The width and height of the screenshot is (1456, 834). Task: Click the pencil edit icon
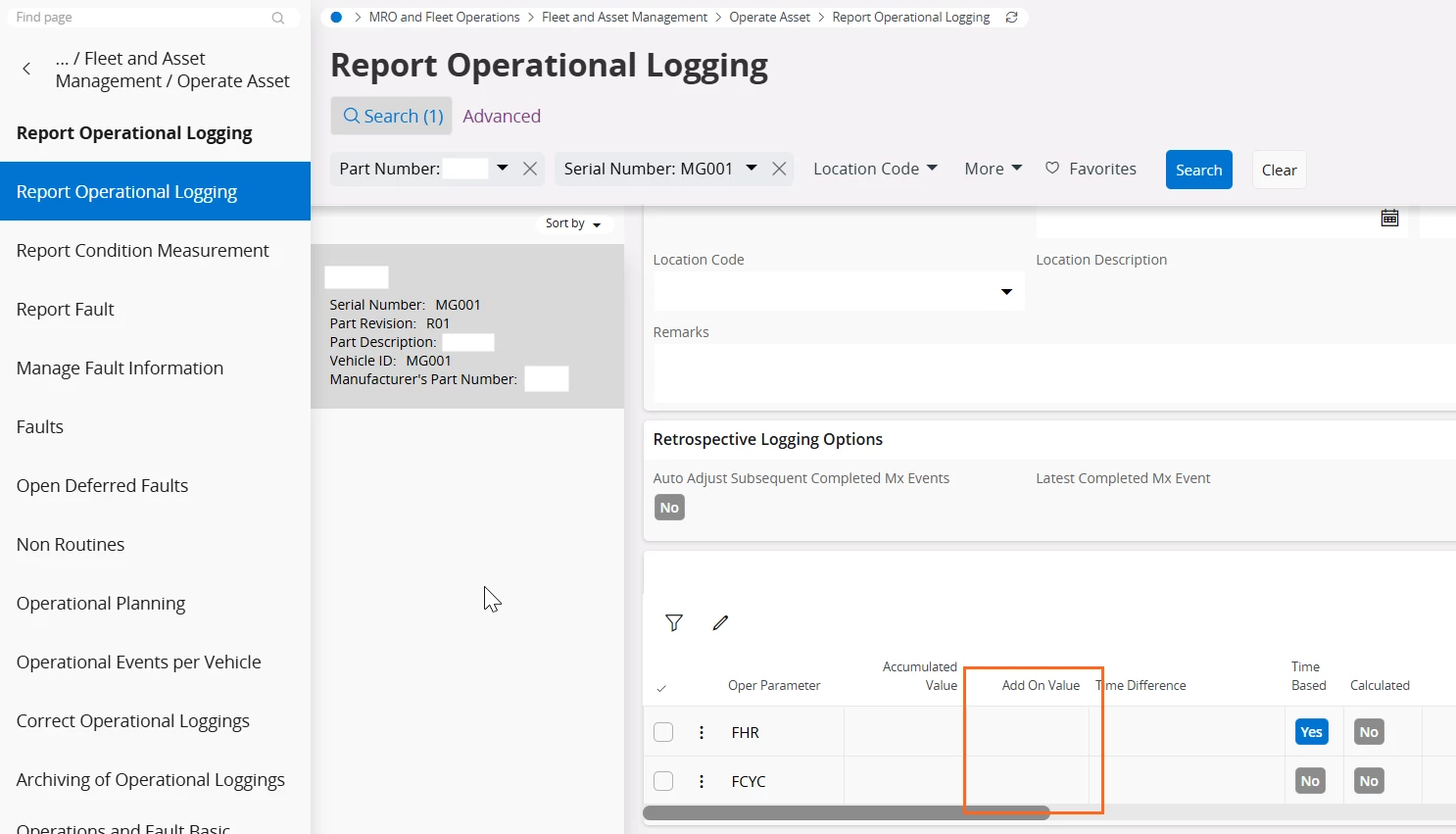click(x=720, y=623)
